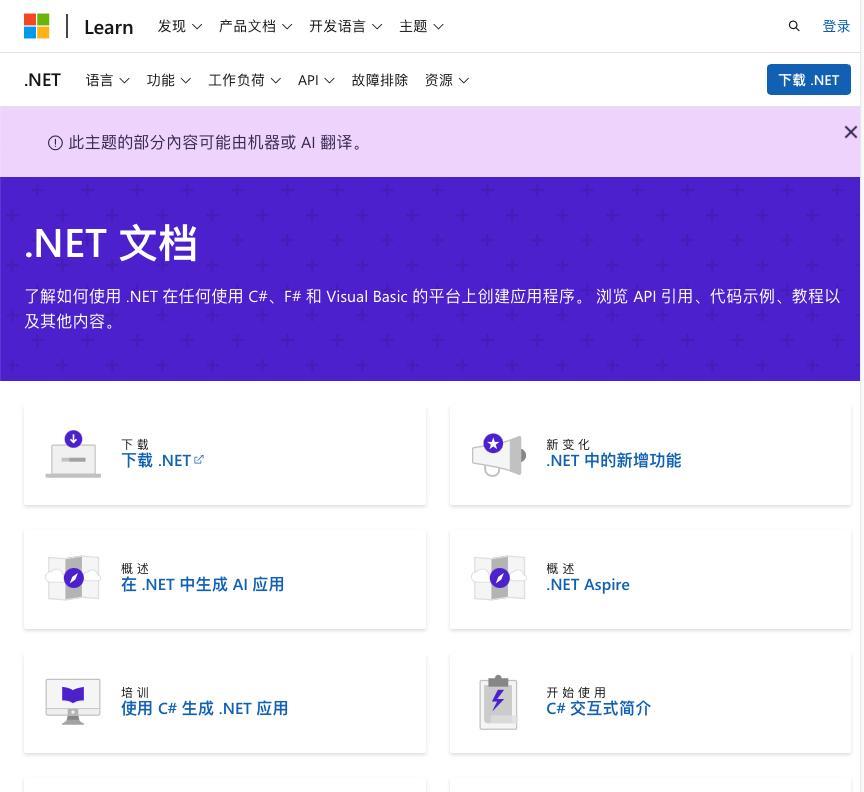Click the map compass icon beside 在 .NET 中生成 AI 应用
The width and height of the screenshot is (864, 792).
73,578
